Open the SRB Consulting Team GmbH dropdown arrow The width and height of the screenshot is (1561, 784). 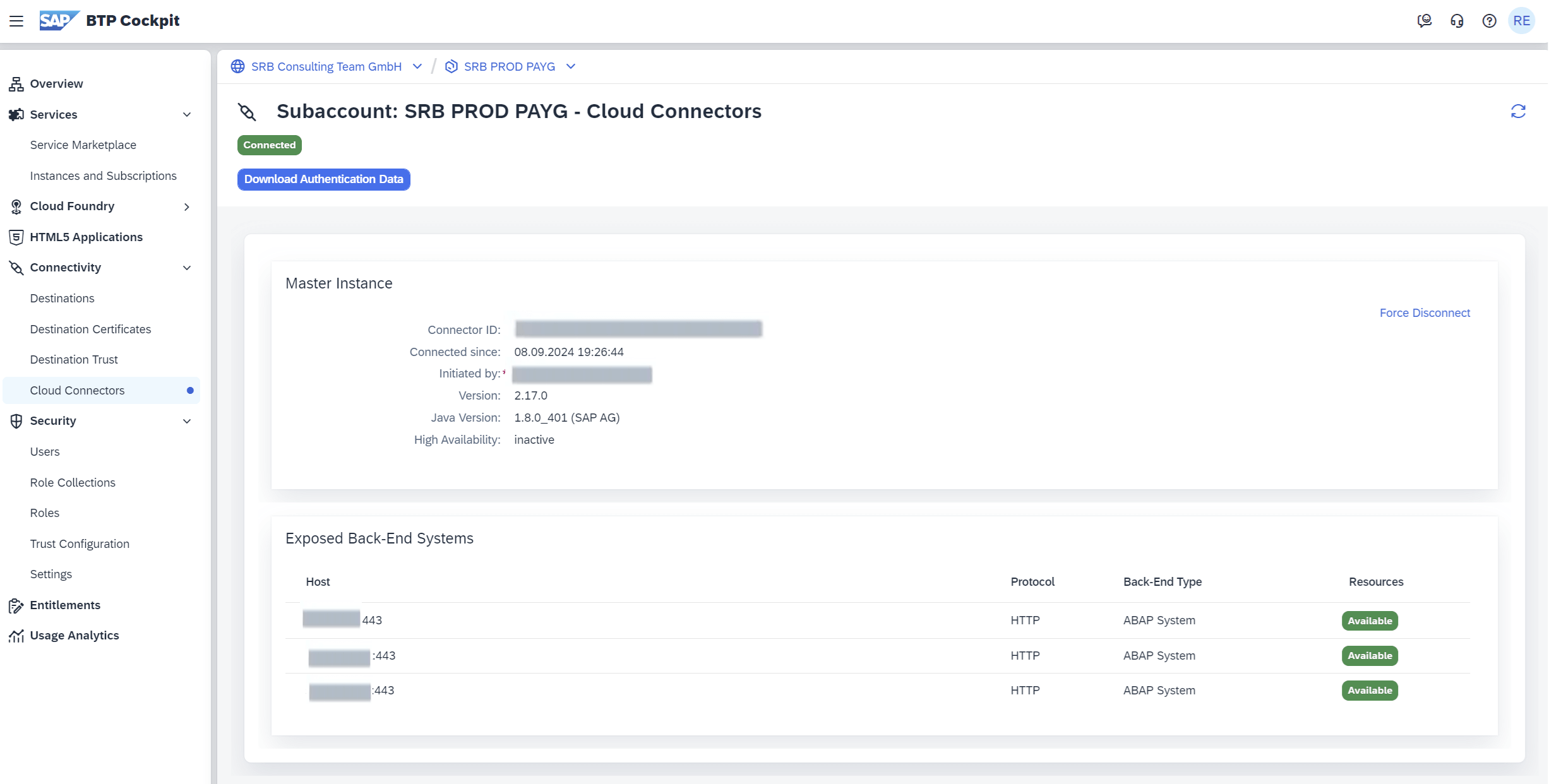pos(417,66)
